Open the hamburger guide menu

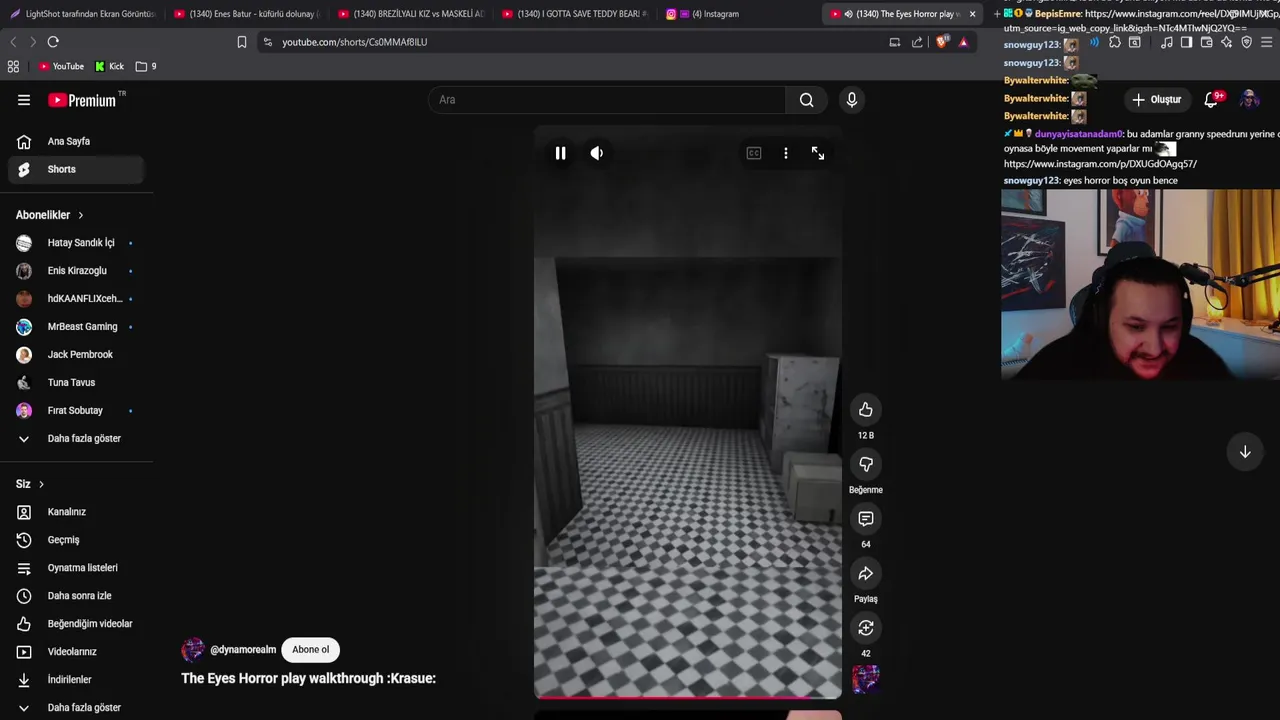click(24, 100)
